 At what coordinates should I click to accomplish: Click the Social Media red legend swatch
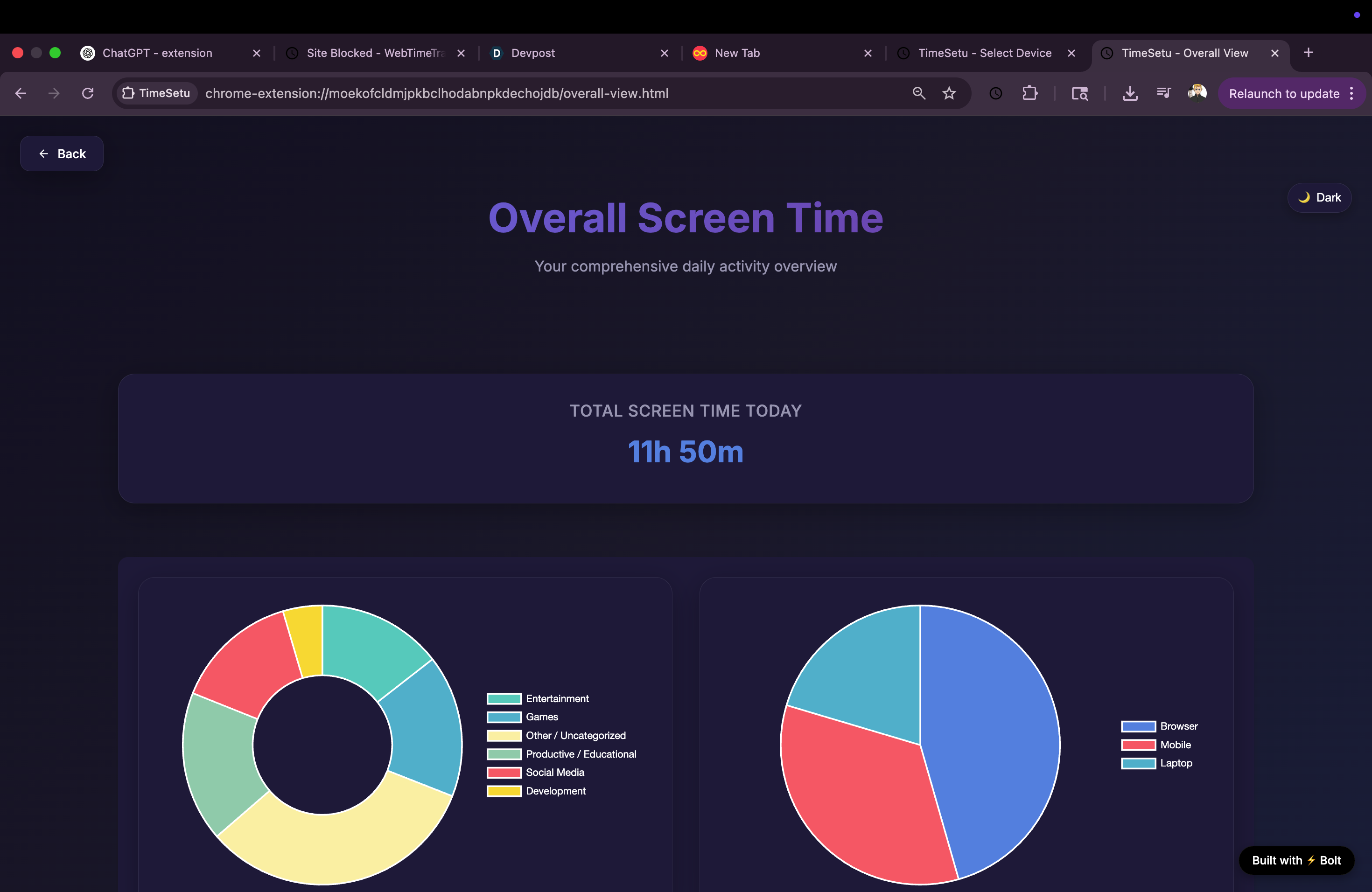click(x=504, y=773)
